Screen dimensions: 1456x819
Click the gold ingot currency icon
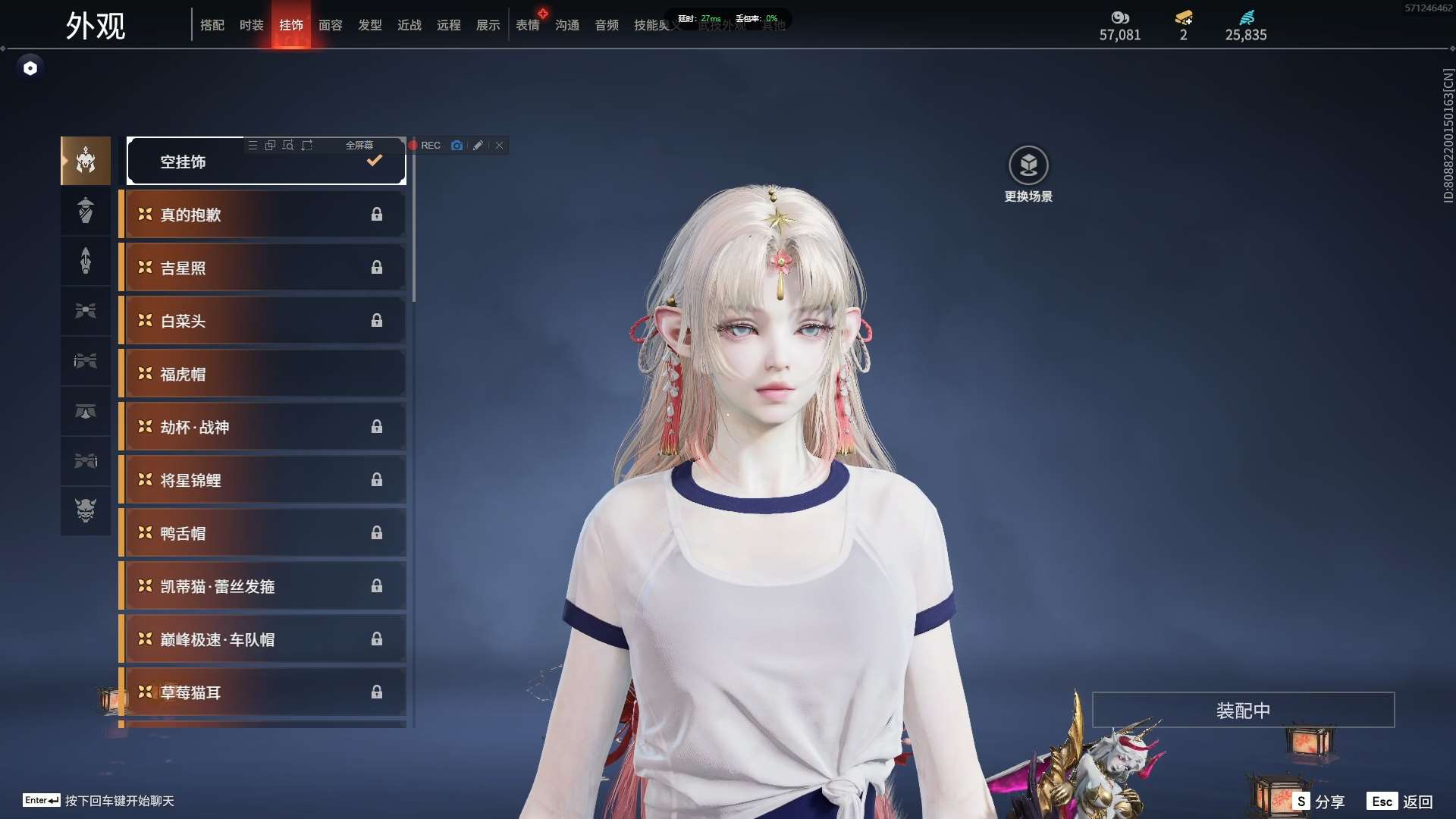tap(1183, 17)
